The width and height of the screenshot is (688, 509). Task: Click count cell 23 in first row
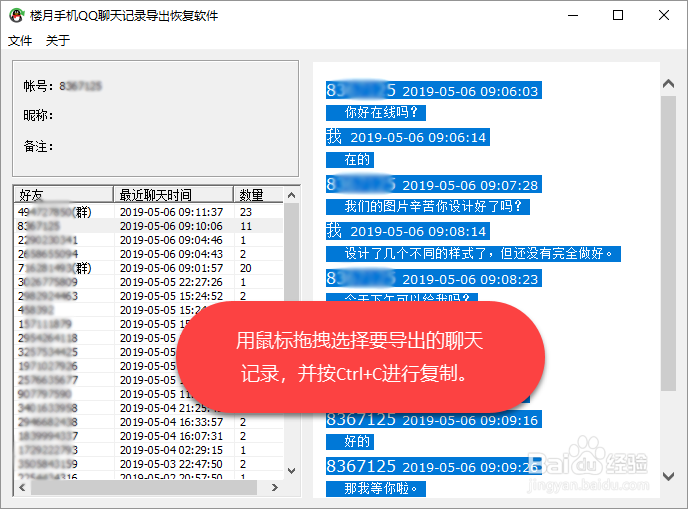click(x=246, y=212)
